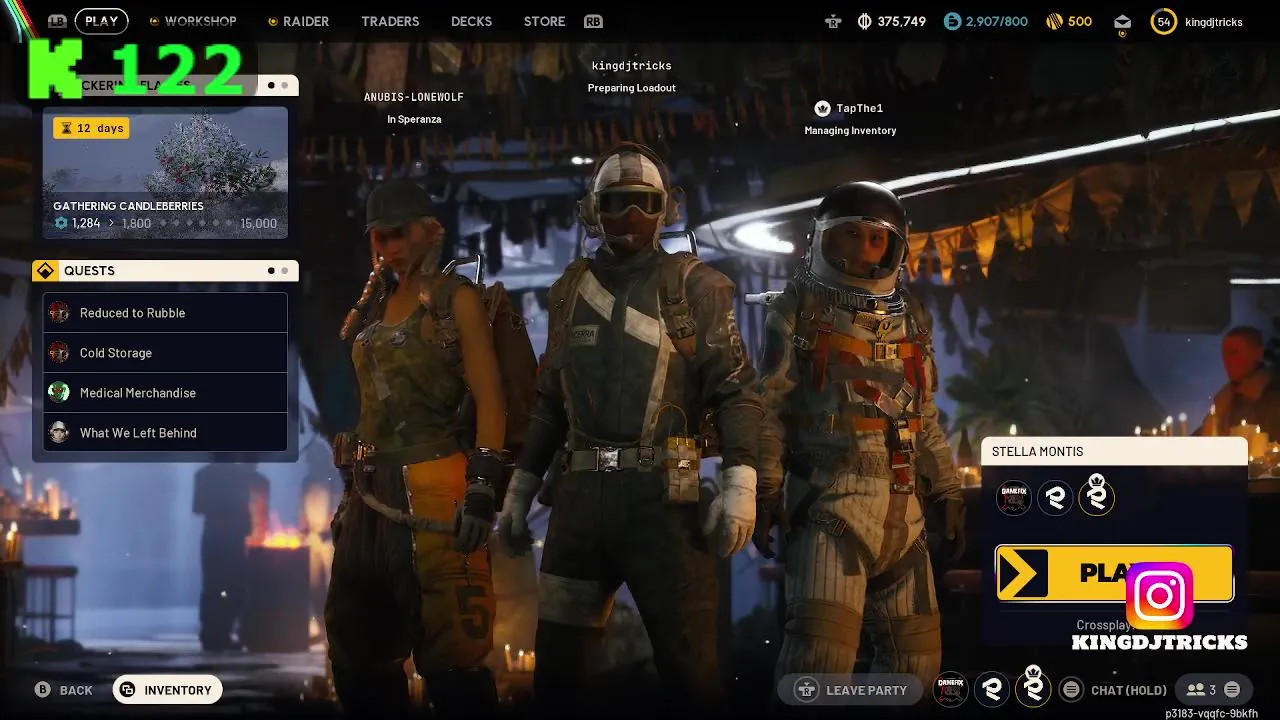Click the candleberries progress icon beside 1,284
Viewport: 1280px width, 720px height.
pyautogui.click(x=61, y=223)
